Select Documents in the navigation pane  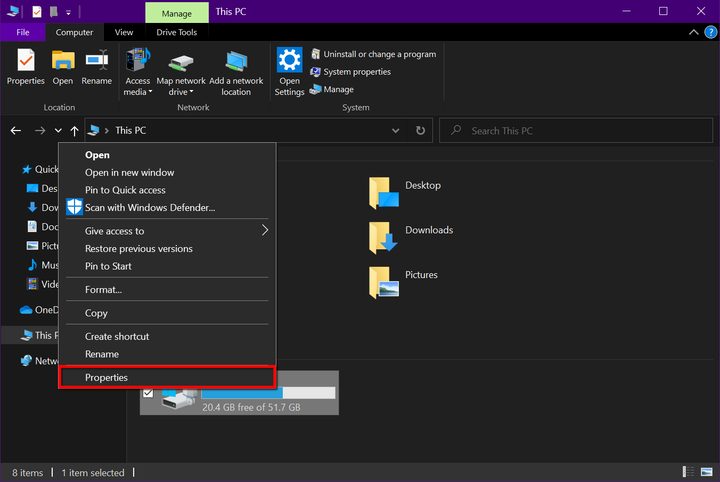click(42, 227)
